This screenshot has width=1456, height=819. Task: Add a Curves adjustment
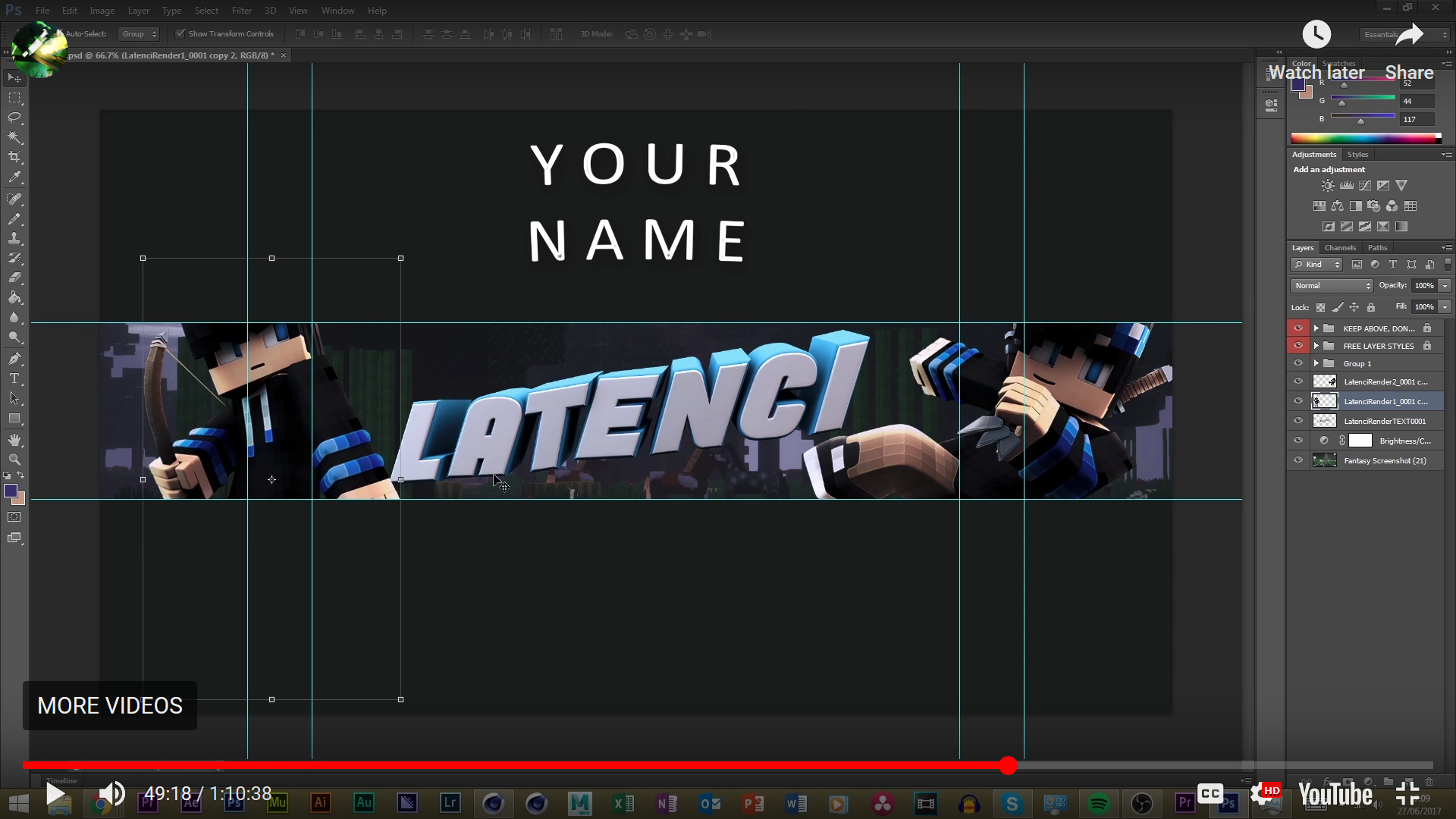click(1365, 186)
